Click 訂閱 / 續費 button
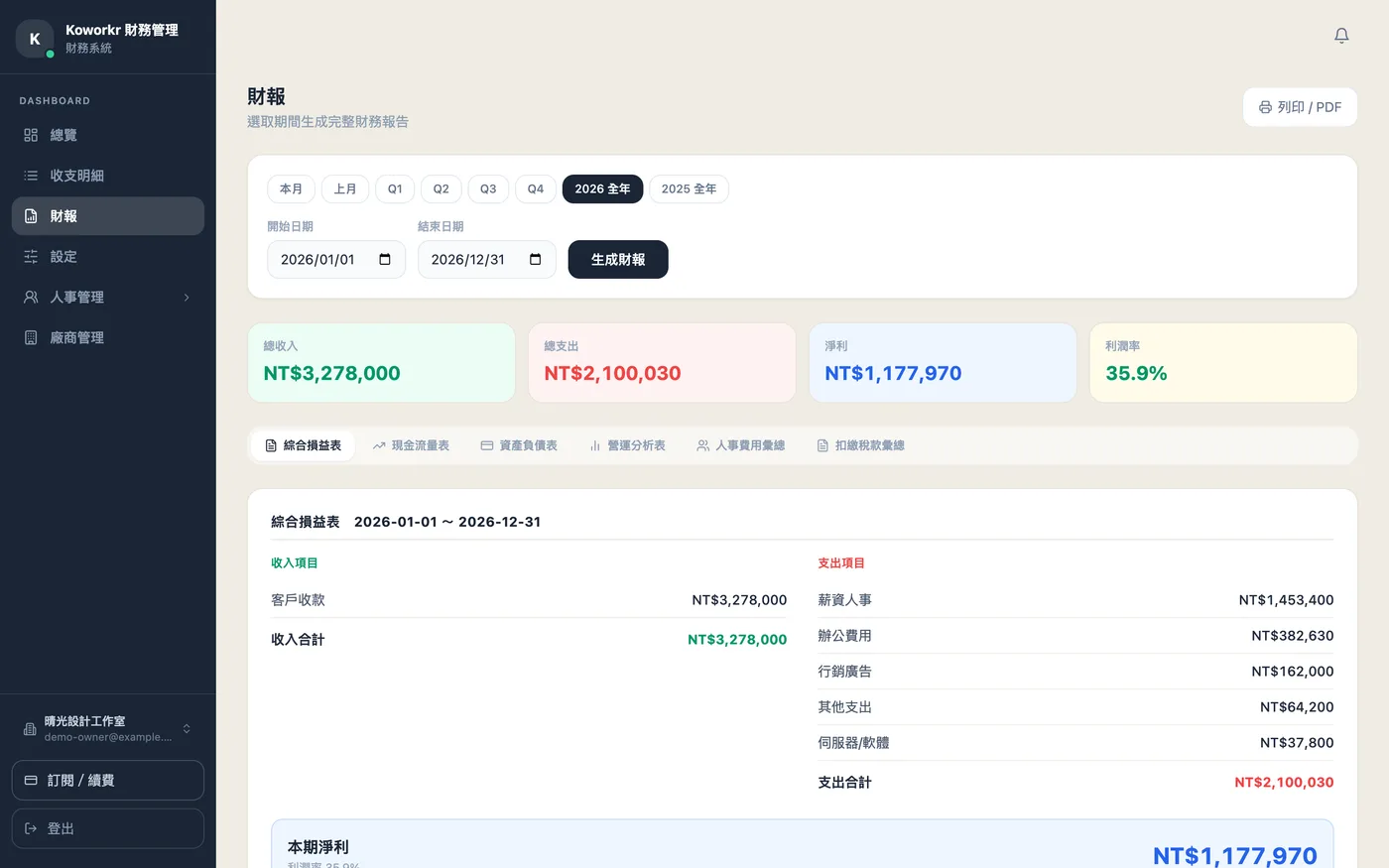The image size is (1389, 868). tap(108, 781)
